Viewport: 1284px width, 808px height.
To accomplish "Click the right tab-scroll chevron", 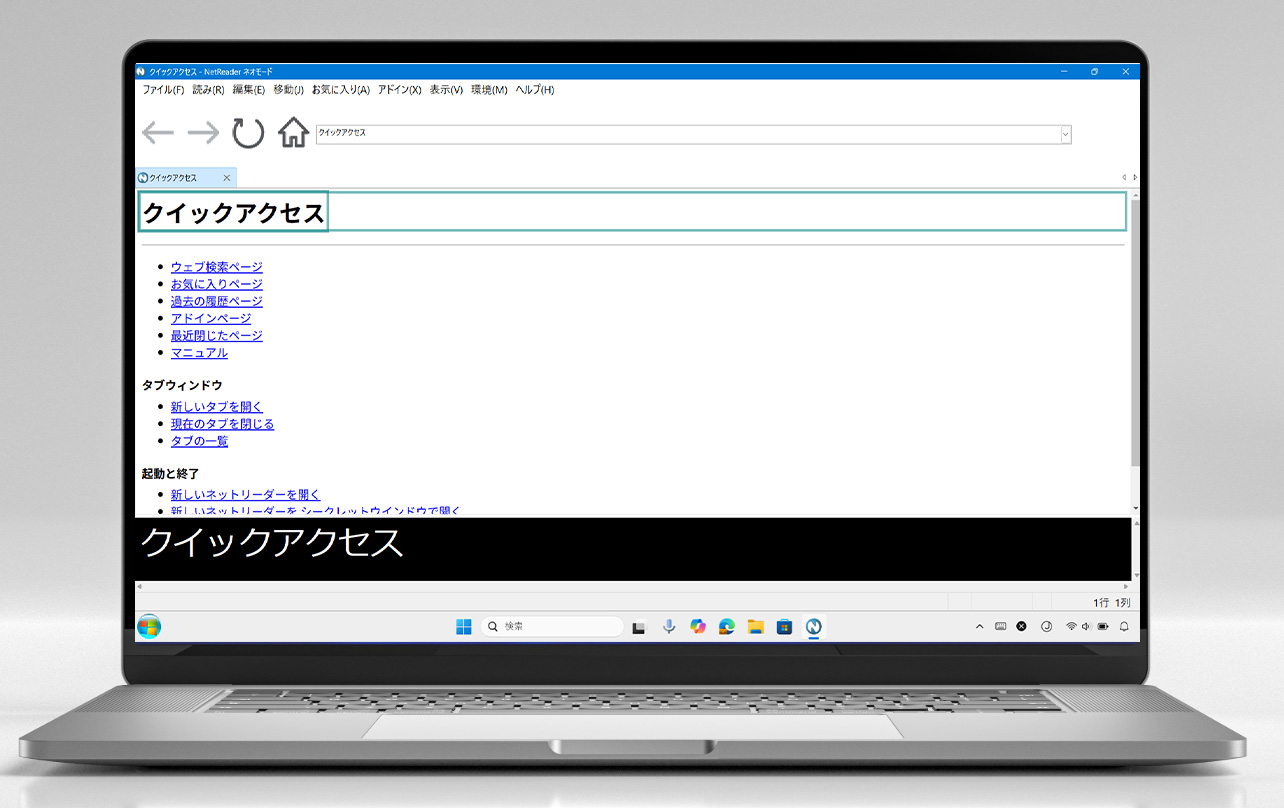I will pos(1135,177).
